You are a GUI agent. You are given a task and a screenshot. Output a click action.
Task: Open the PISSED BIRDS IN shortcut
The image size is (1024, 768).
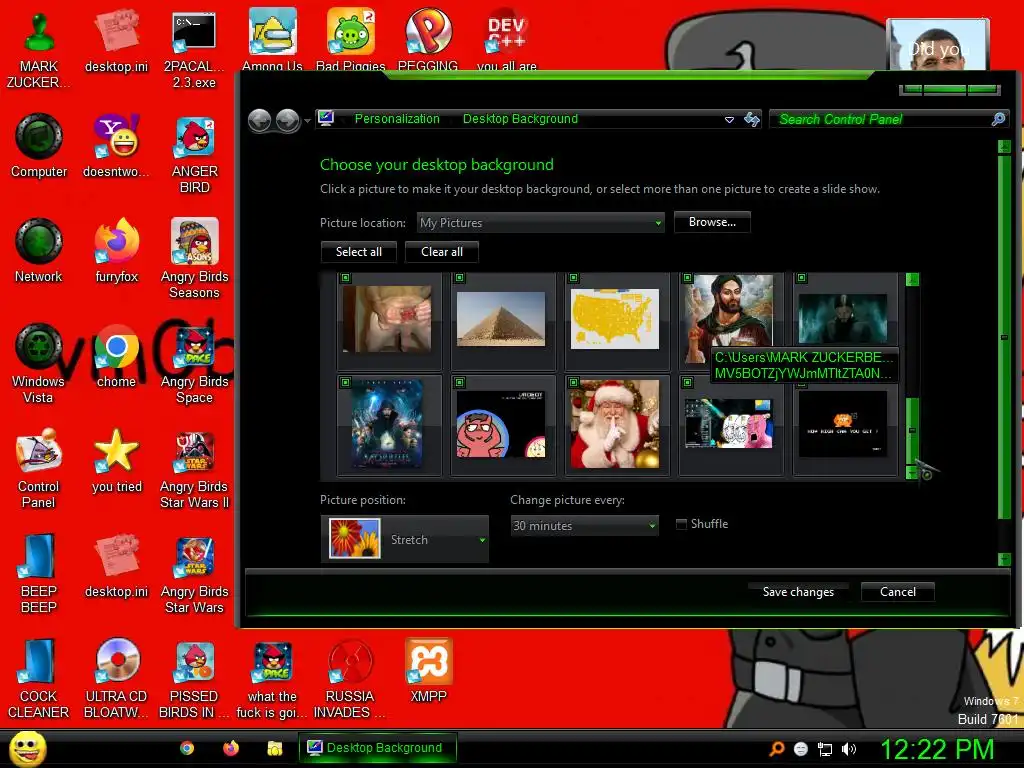pyautogui.click(x=195, y=679)
